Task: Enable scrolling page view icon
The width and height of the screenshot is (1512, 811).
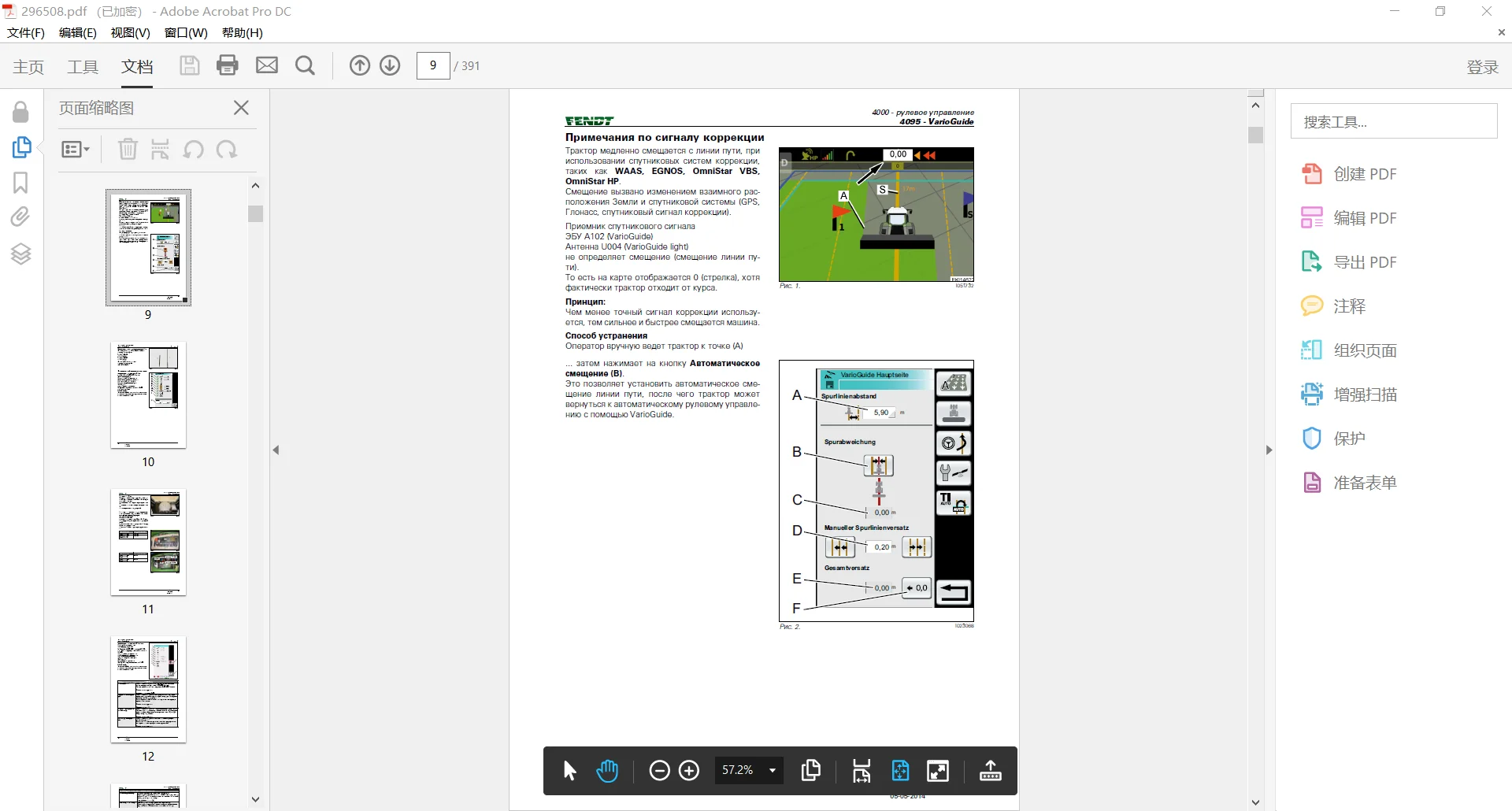Action: click(862, 771)
